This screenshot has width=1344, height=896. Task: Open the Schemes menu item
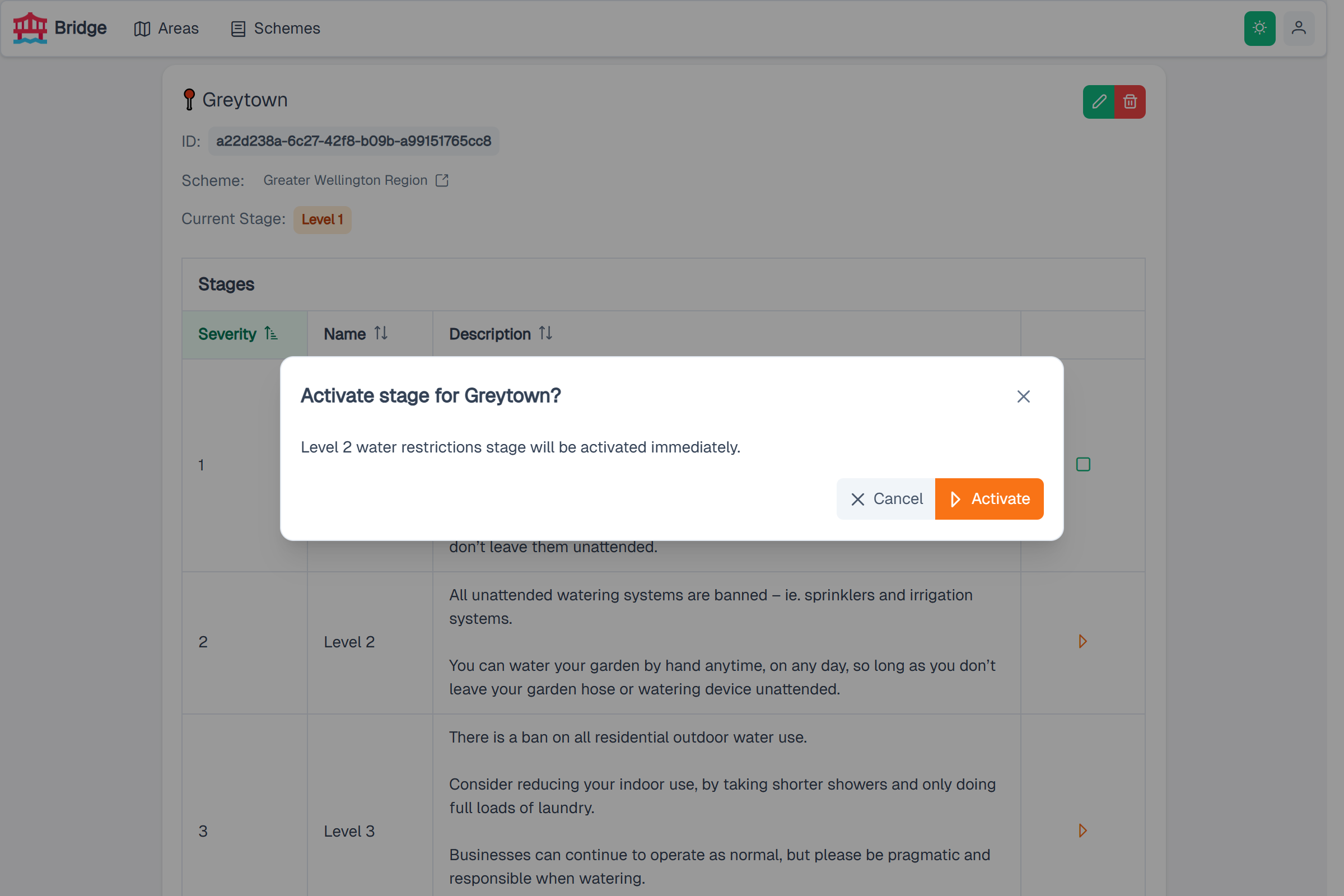276,29
